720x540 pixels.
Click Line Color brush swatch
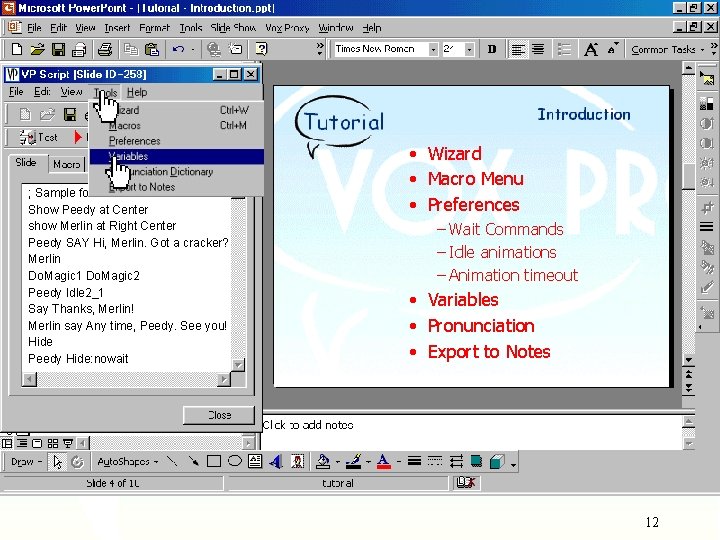pos(354,461)
